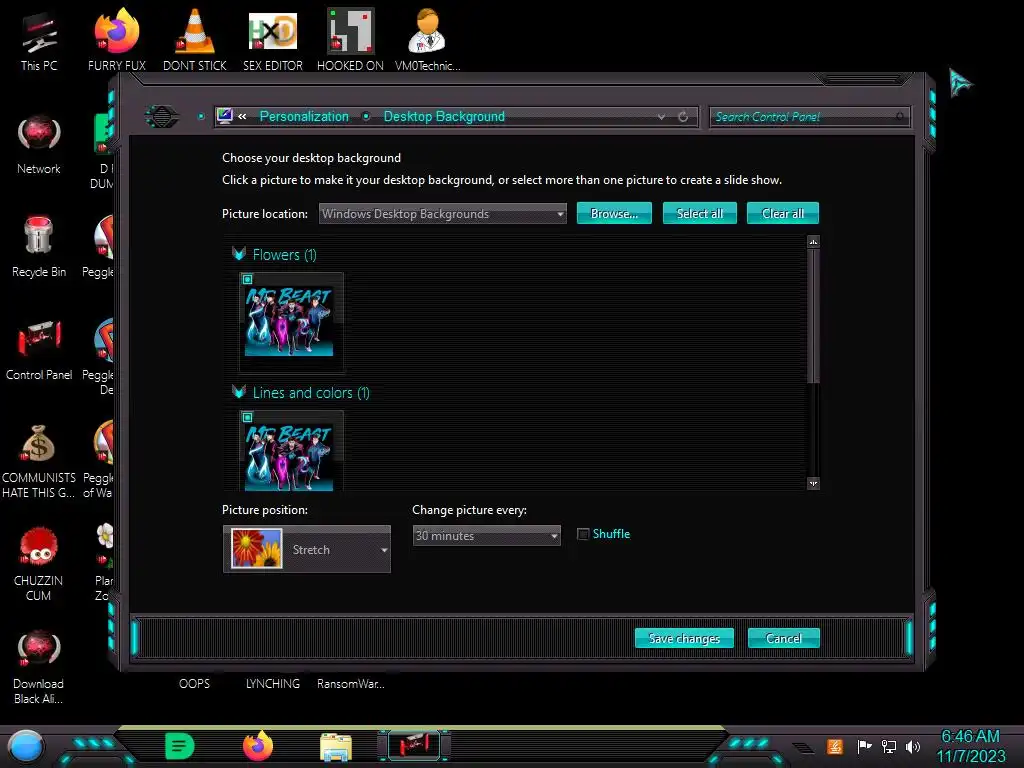Click the address bar double chevron
The width and height of the screenshot is (1024, 768).
tap(242, 117)
